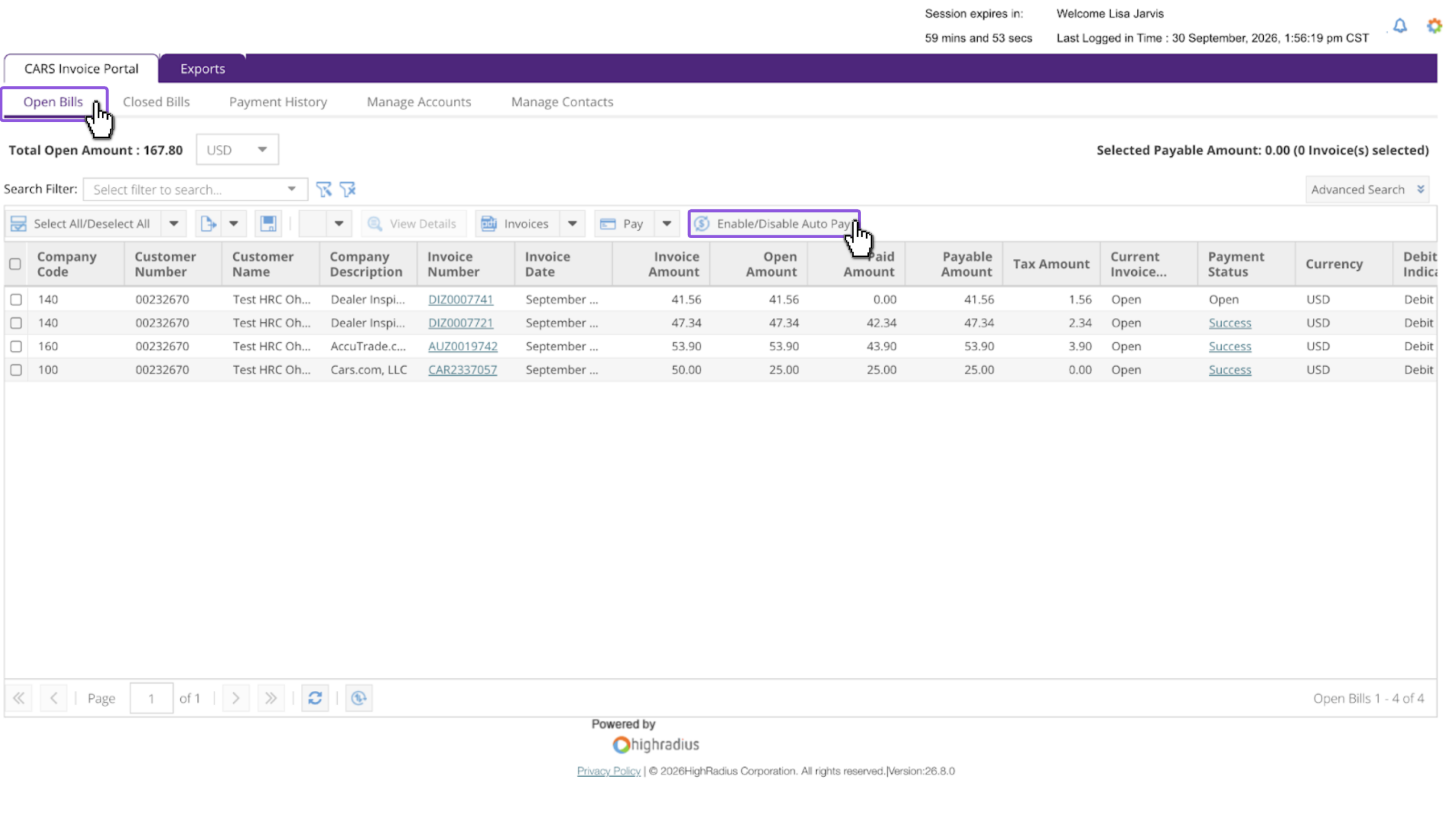Expand the export options arrow
Screen dimensions: 1456x817
click(x=233, y=223)
